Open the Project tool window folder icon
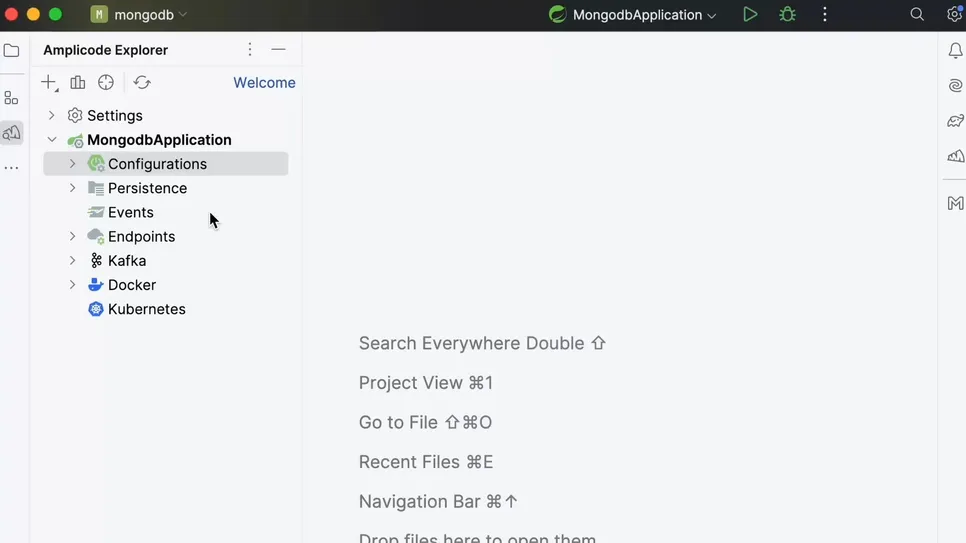This screenshot has height=543, width=966. tap(12, 51)
